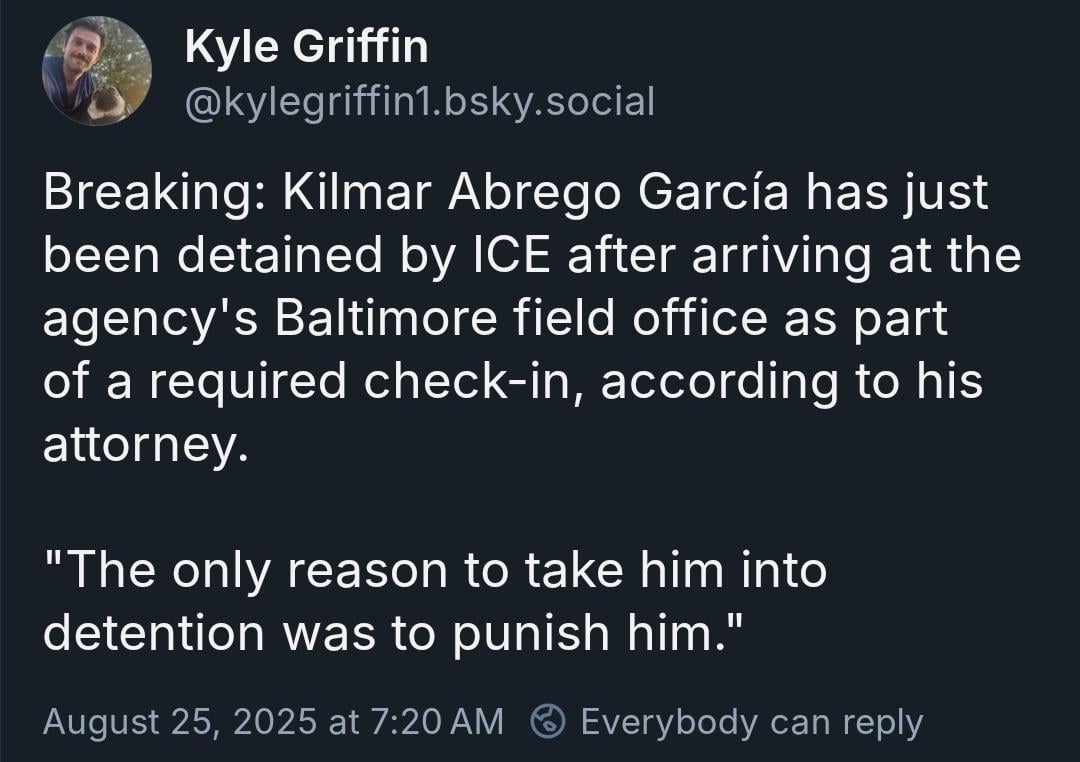Click the phrase required check-in

[x=360, y=381]
